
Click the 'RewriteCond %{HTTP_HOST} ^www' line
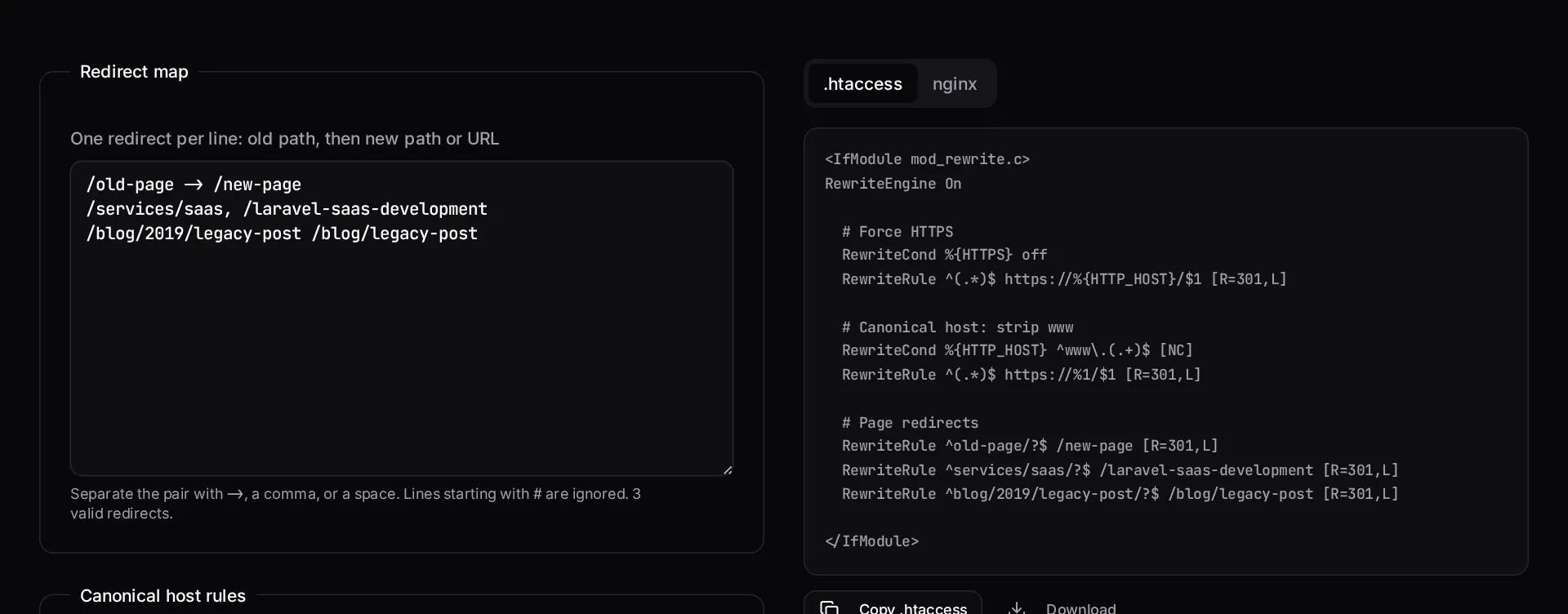click(1018, 350)
